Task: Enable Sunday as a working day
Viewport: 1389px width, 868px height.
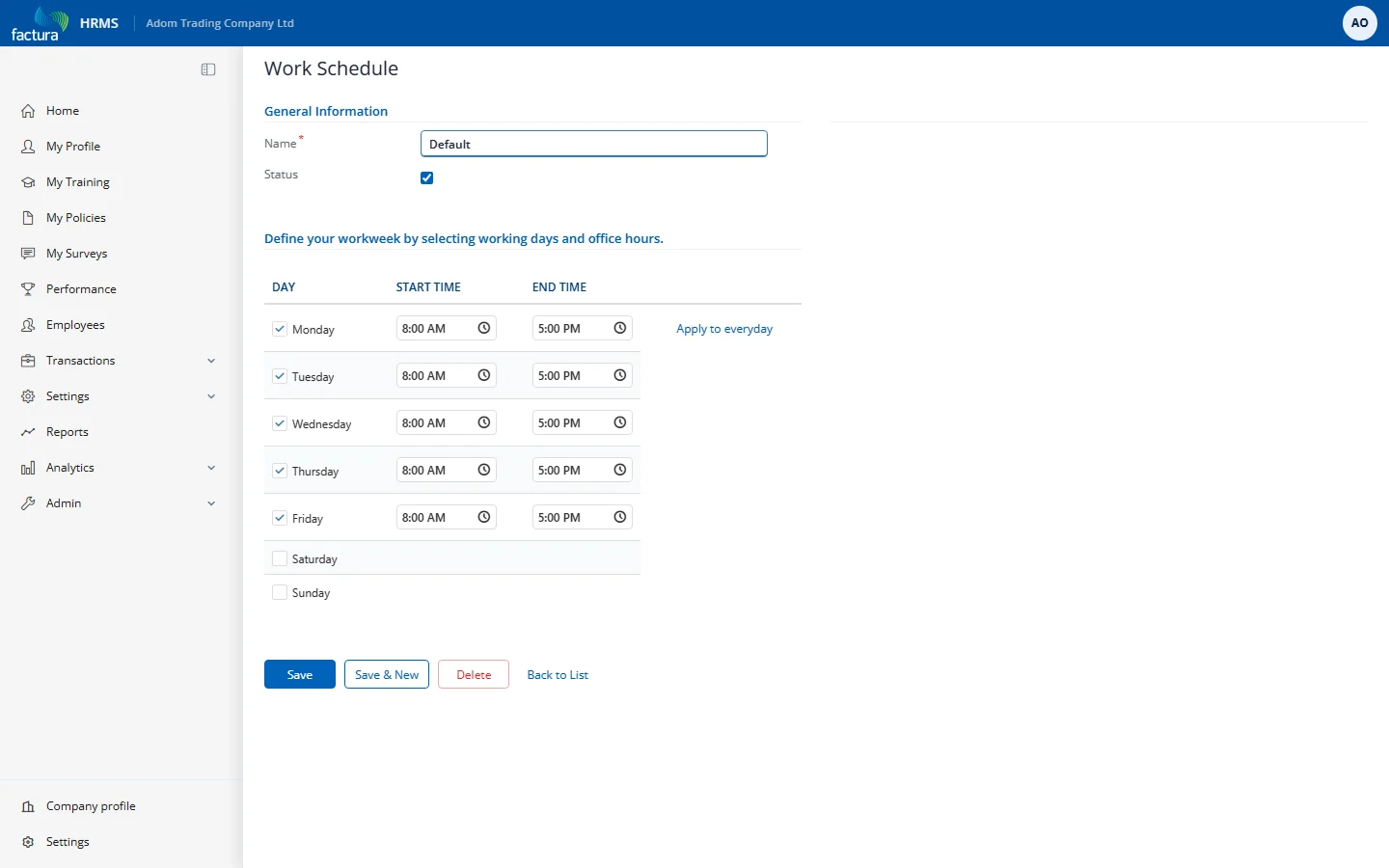Action: tap(280, 592)
